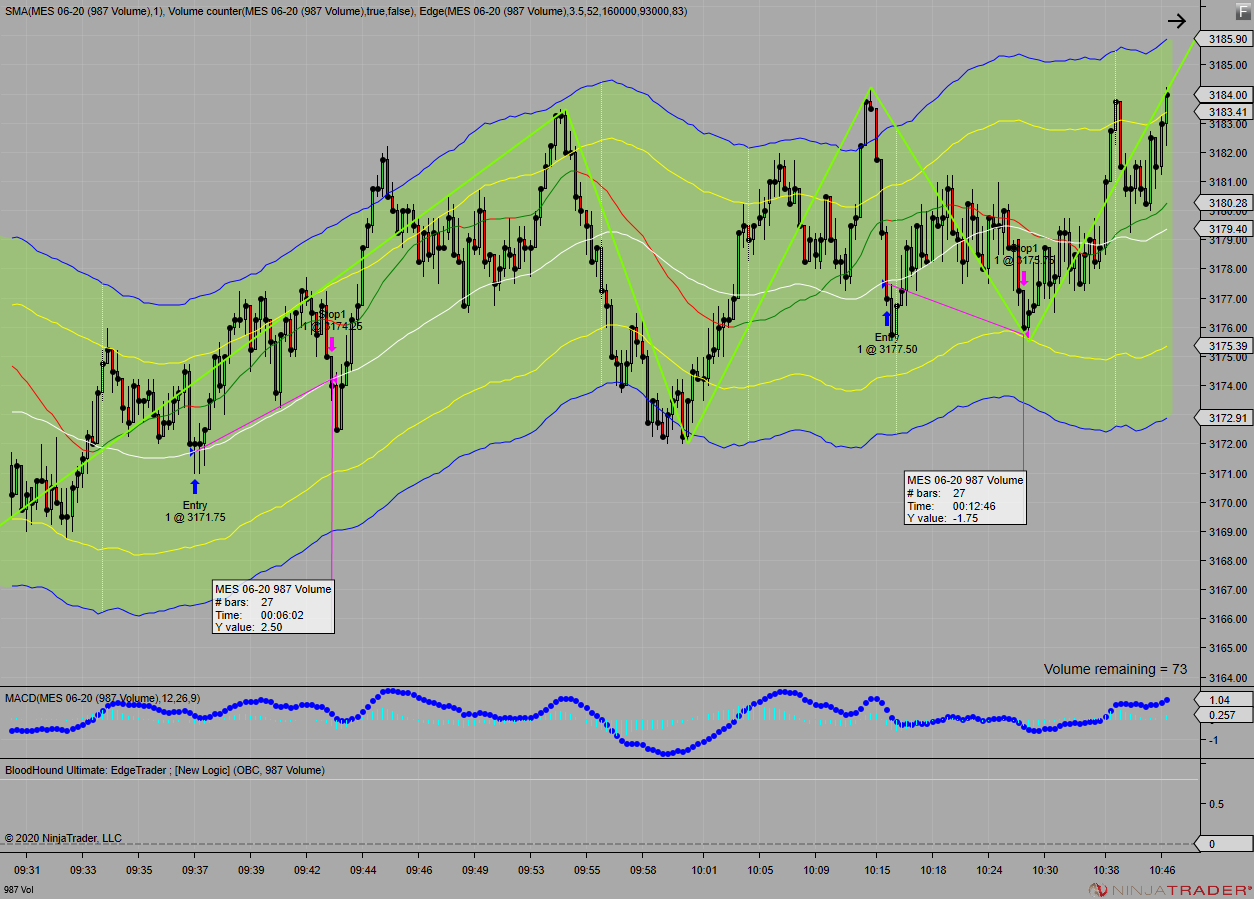Click the F fixed-scale button
The image size is (1254, 899).
[x=1242, y=10]
